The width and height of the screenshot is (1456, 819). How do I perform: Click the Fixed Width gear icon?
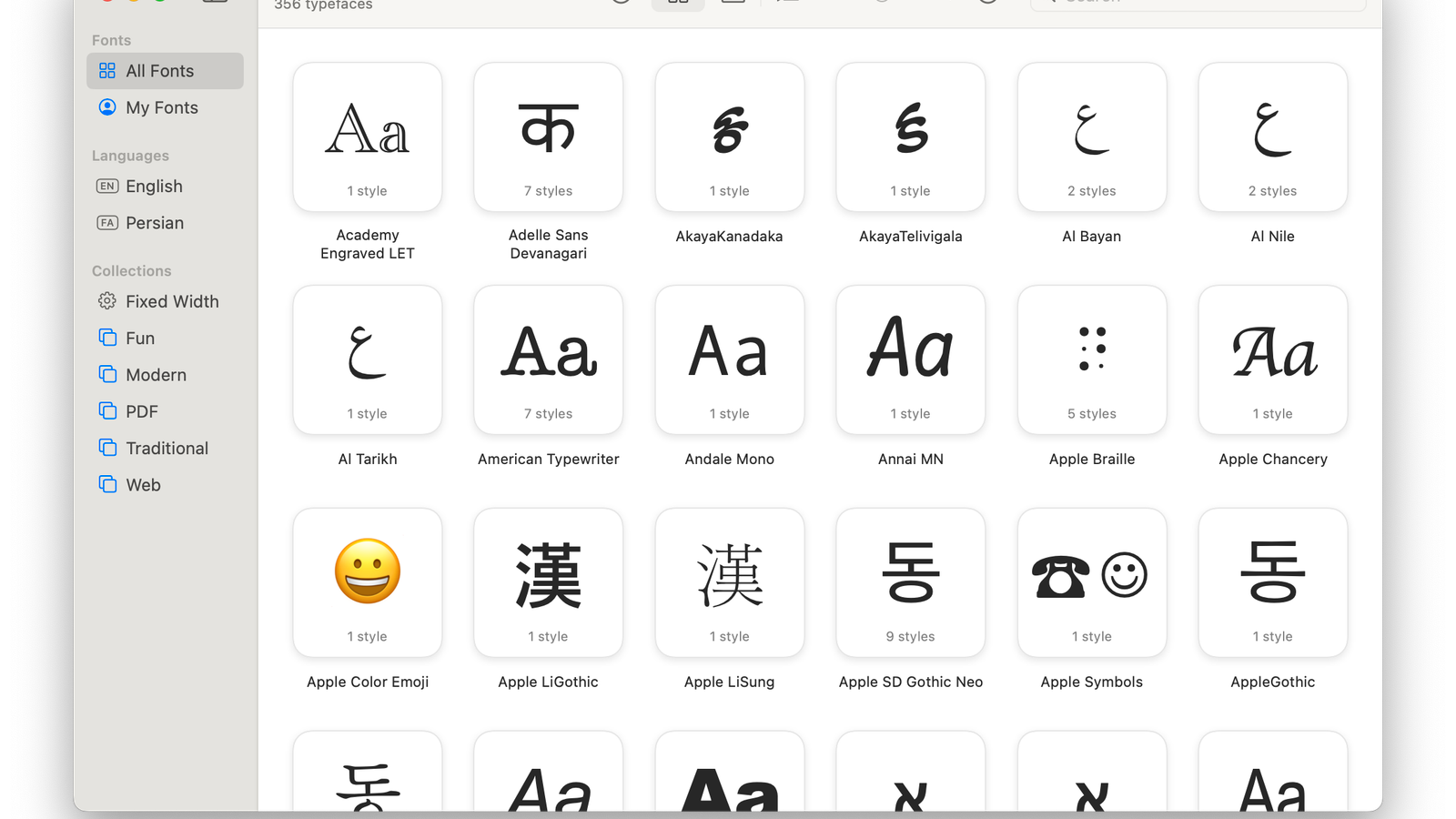(x=106, y=301)
